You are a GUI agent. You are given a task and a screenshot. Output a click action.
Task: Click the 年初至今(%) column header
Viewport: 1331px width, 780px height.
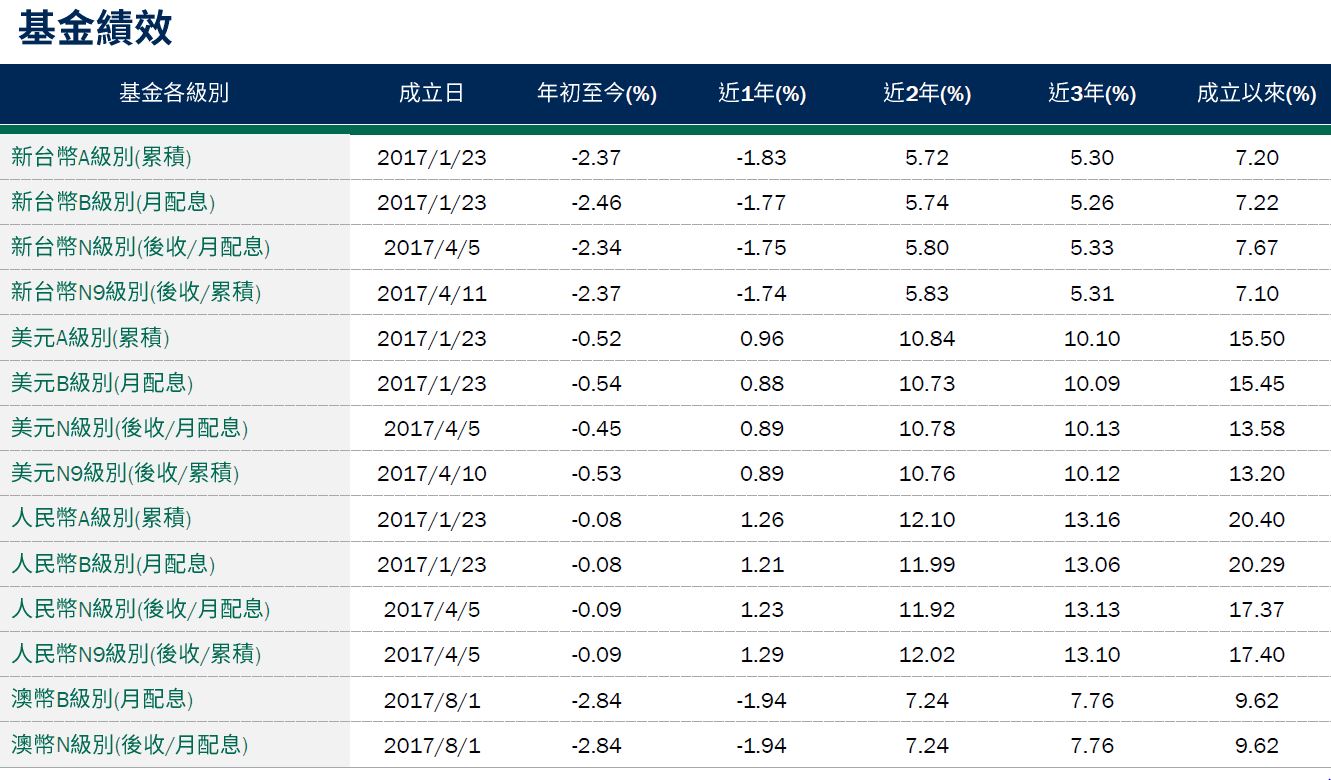pos(597,93)
